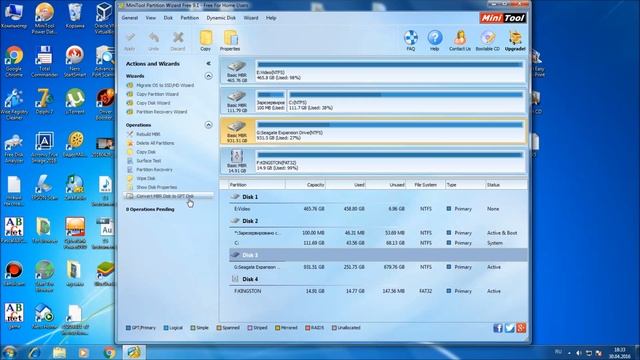Open the Dynamic Disk menu

(x=221, y=18)
